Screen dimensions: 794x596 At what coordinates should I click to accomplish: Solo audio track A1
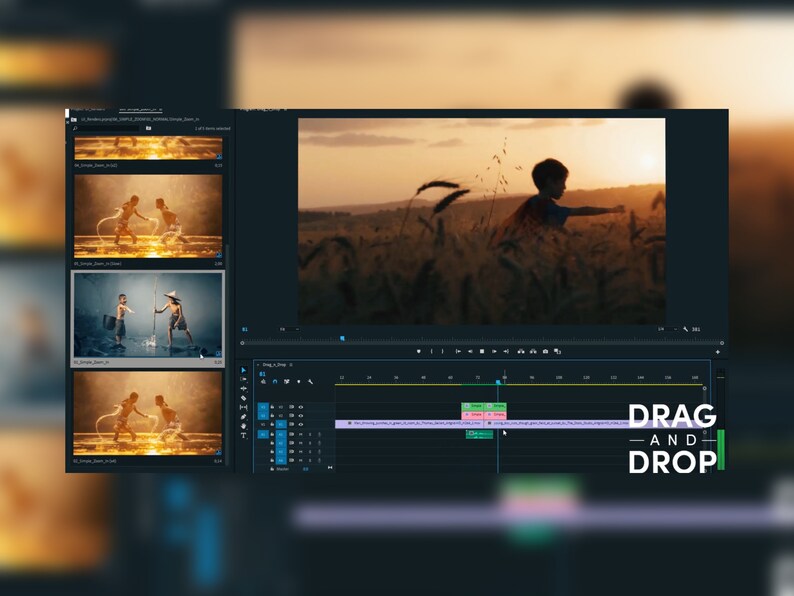(310, 434)
